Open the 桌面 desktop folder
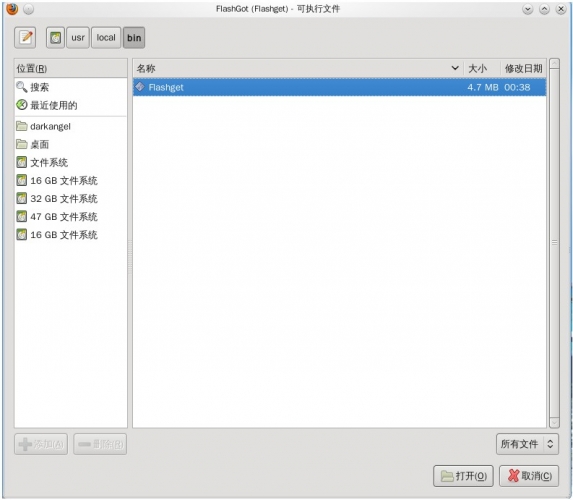Screen dimensions: 573x500 (71, 144)
